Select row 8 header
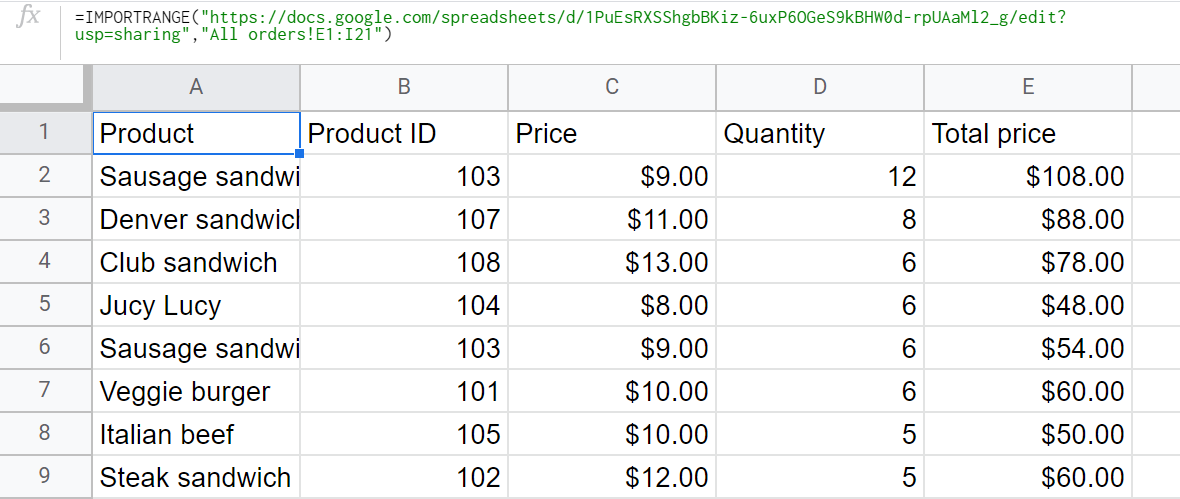The height and width of the screenshot is (499, 1180). click(45, 433)
